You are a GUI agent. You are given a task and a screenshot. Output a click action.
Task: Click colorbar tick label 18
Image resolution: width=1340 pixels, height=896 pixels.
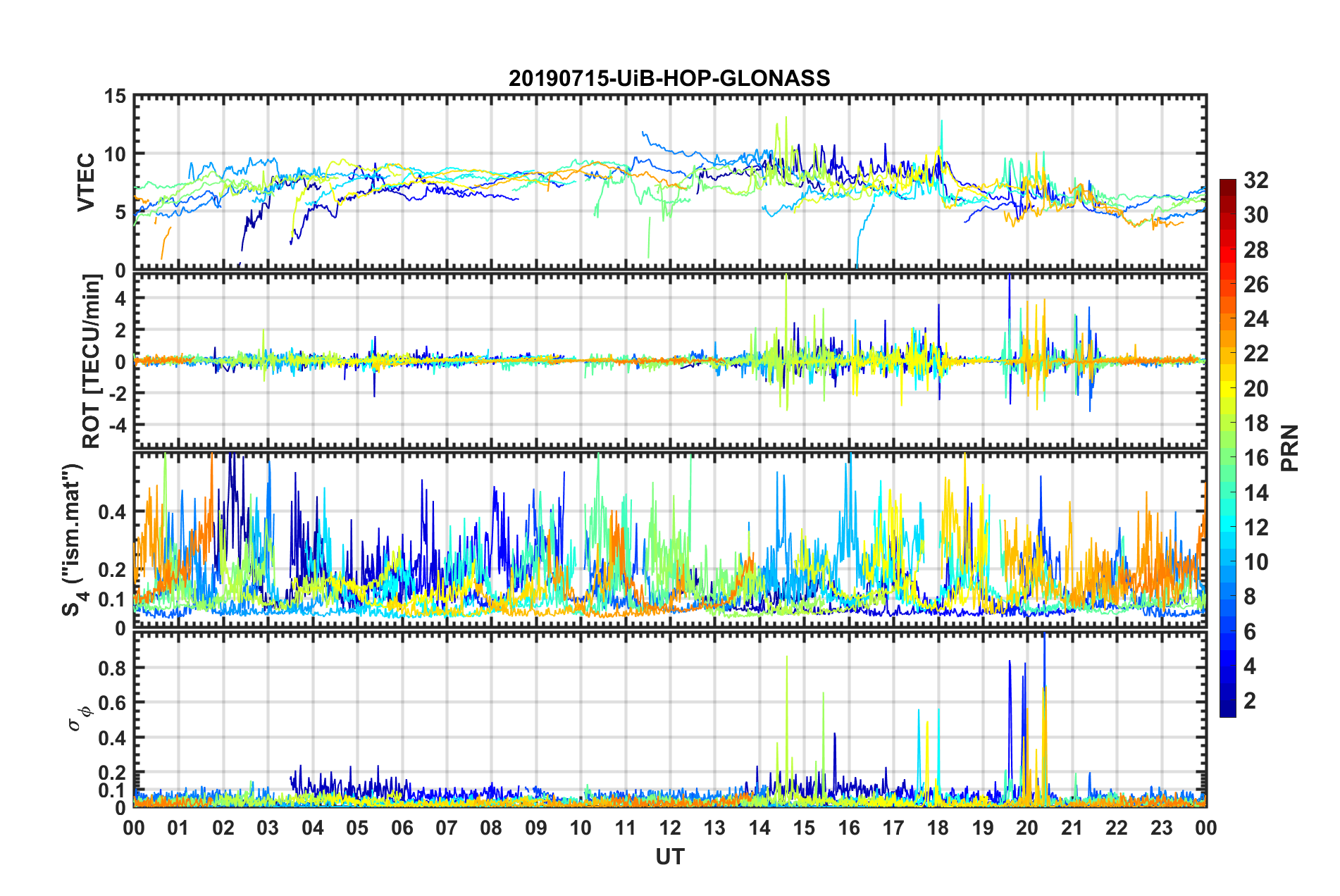[x=1255, y=423]
